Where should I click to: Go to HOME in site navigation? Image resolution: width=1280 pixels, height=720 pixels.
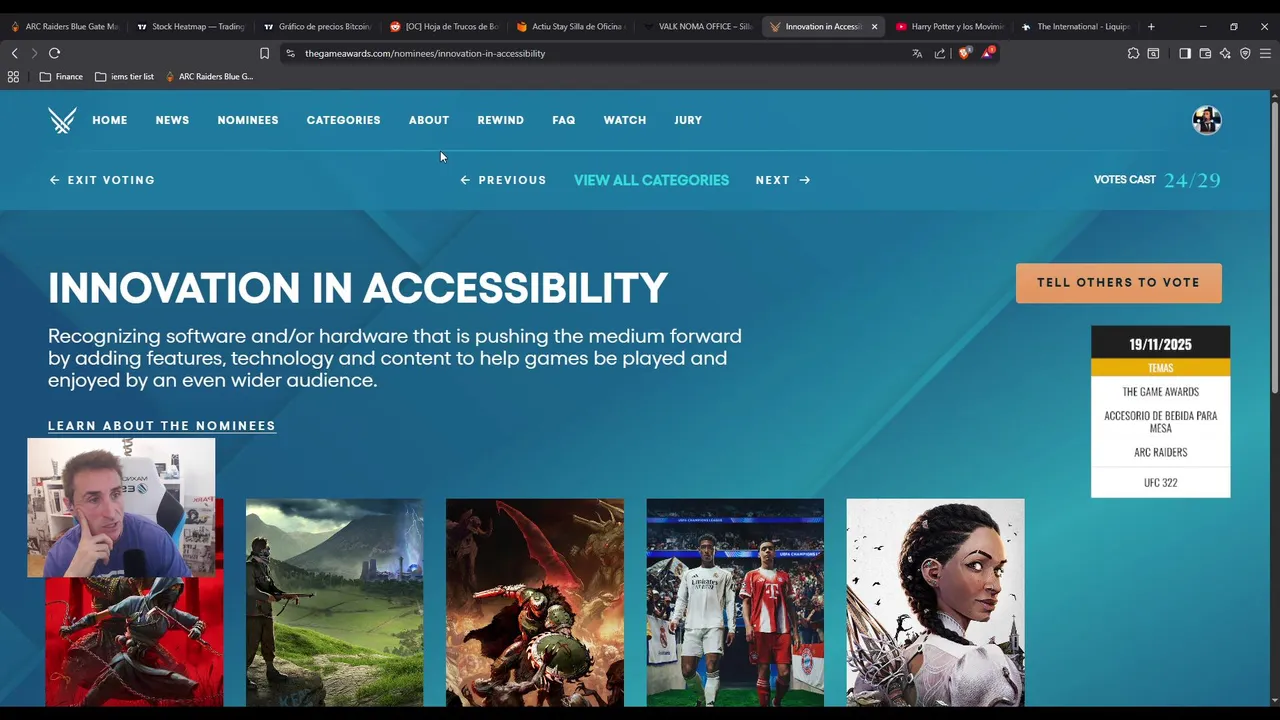click(110, 120)
